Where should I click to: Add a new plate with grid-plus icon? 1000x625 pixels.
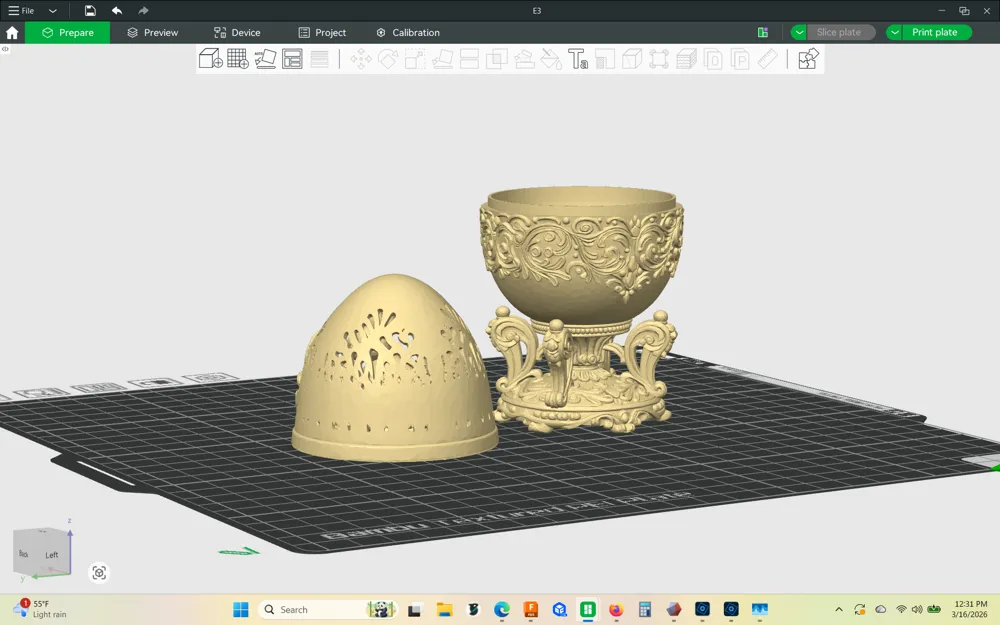coord(238,59)
